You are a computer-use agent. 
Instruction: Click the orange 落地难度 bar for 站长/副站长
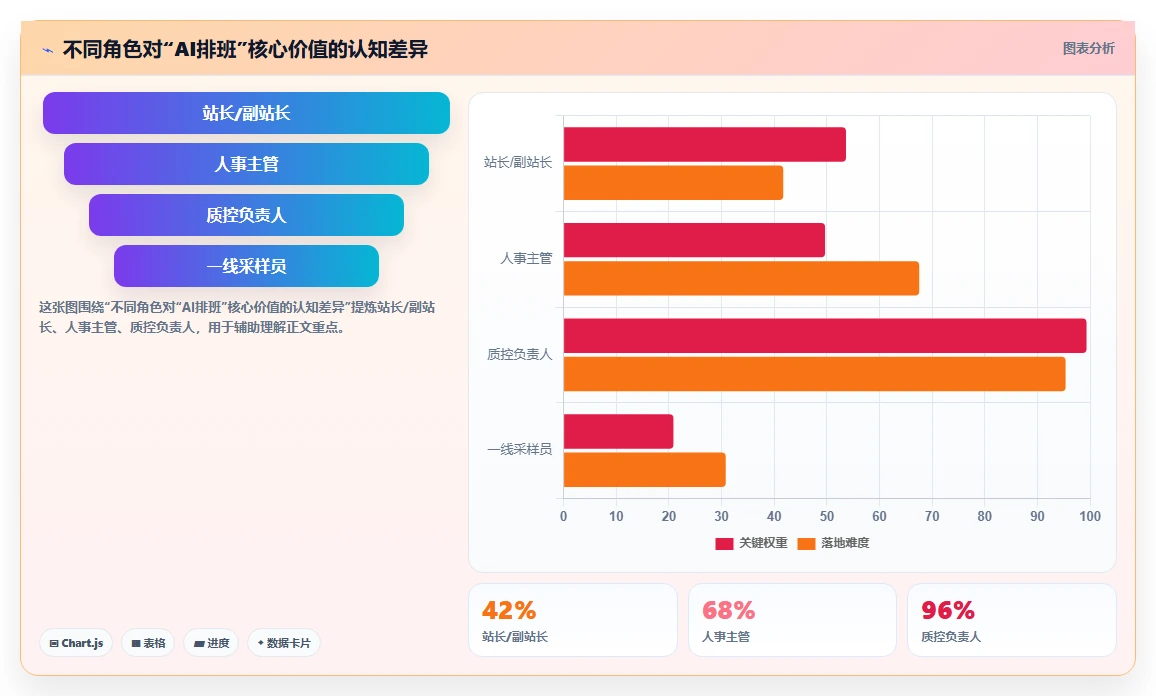pos(673,183)
